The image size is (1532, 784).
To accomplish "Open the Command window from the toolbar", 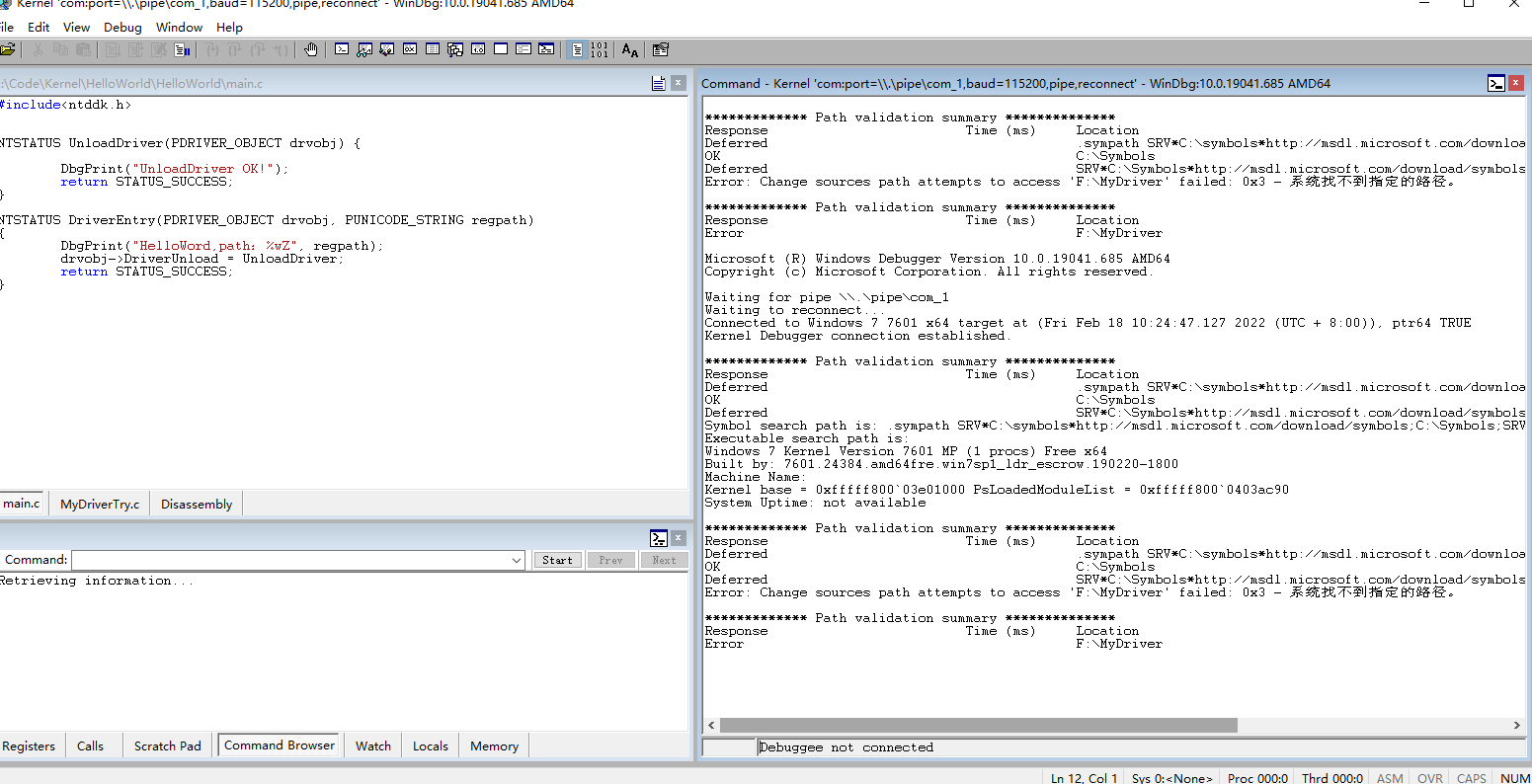I will pos(342,49).
